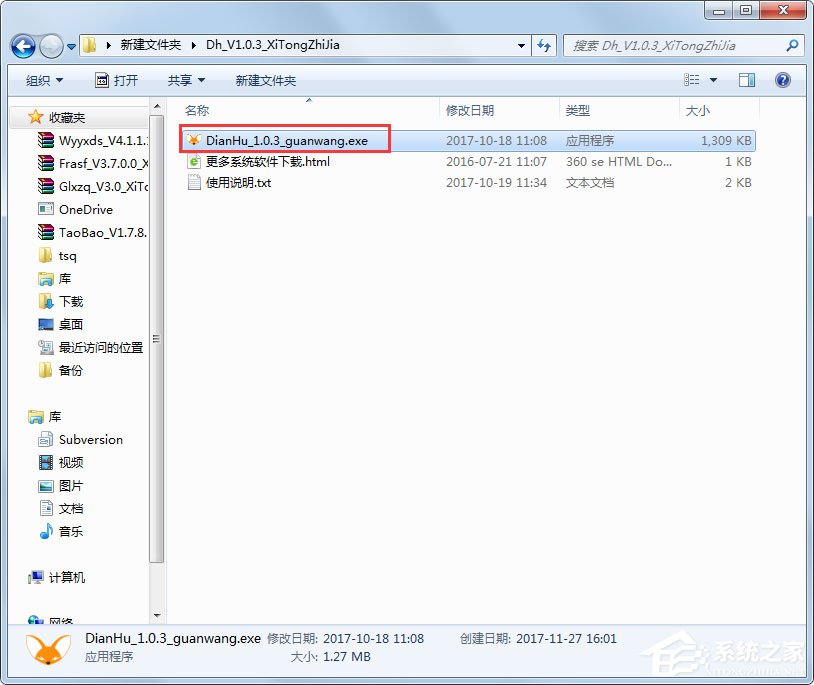Viewport: 814px width, 685px height.
Task: Select 更多系统软件下载.html file
Action: pyautogui.click(x=267, y=162)
